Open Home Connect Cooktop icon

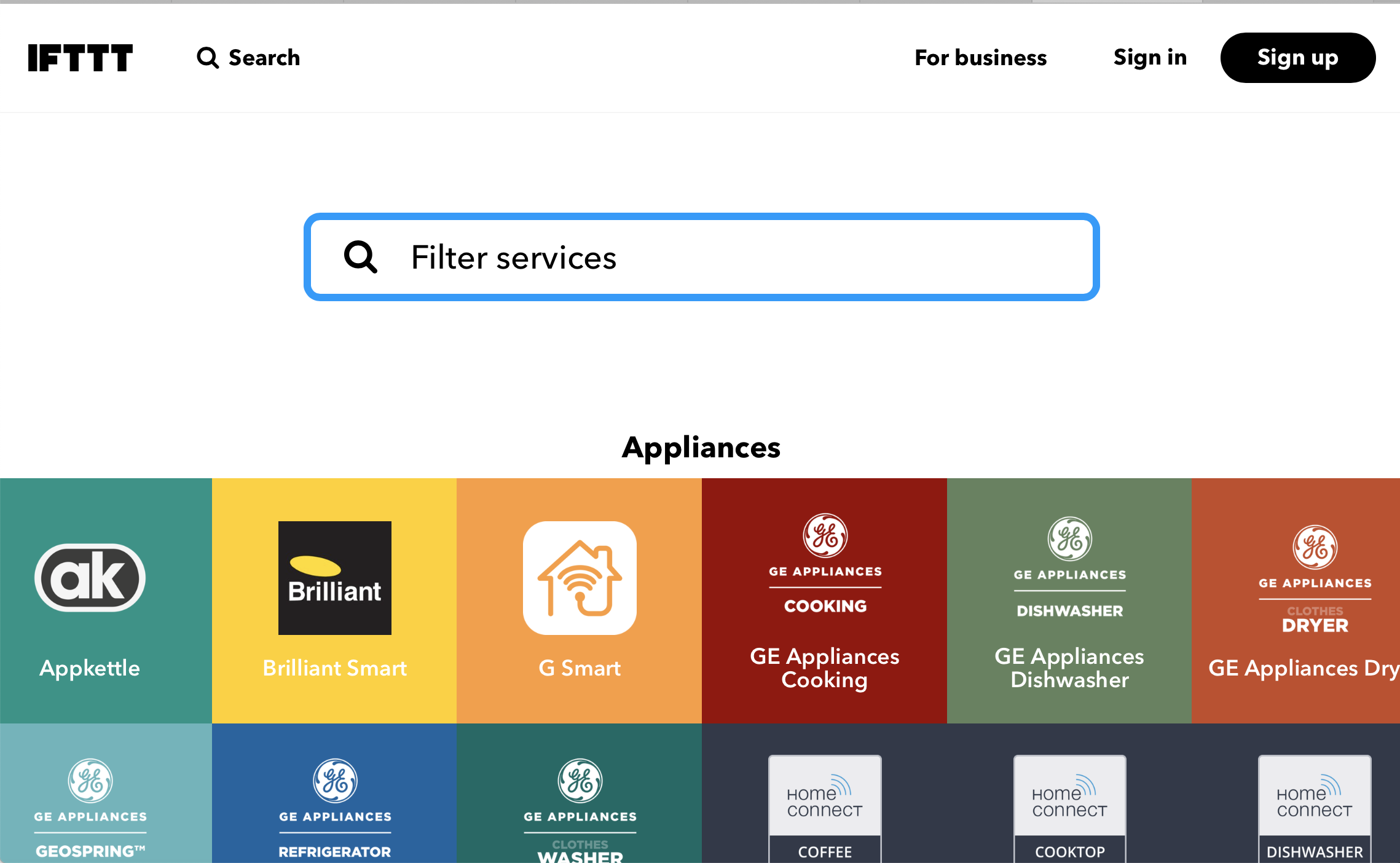pos(1069,806)
